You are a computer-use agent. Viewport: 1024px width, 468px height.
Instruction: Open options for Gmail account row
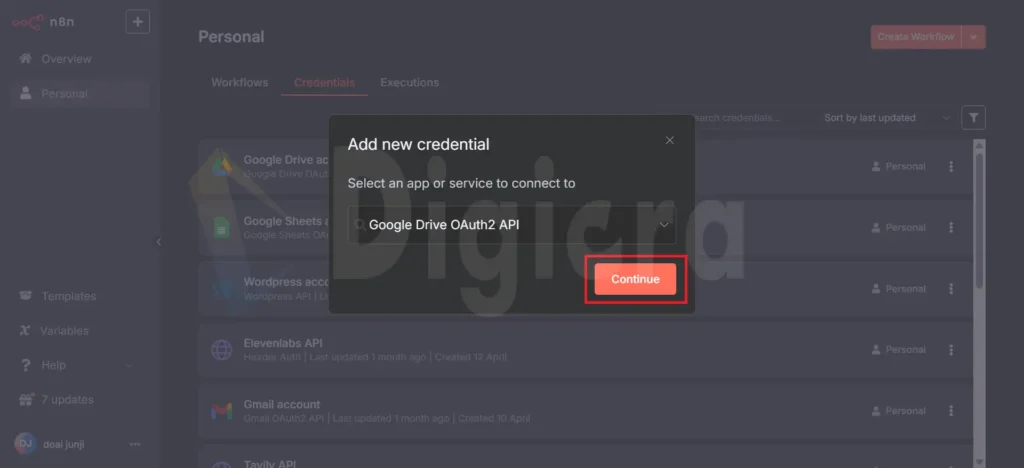point(951,411)
